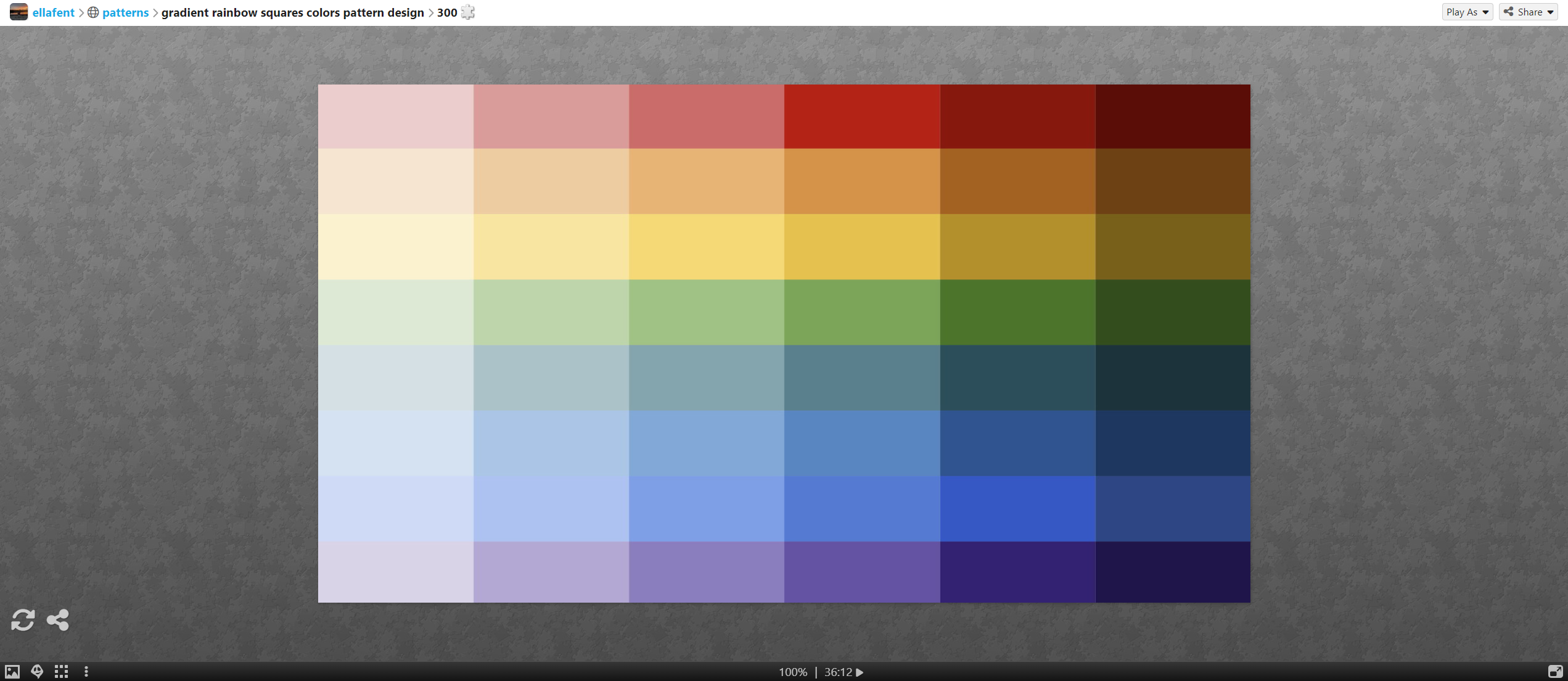This screenshot has height=681, width=1568.
Task: Open the ellafent profile link
Action: (x=53, y=12)
